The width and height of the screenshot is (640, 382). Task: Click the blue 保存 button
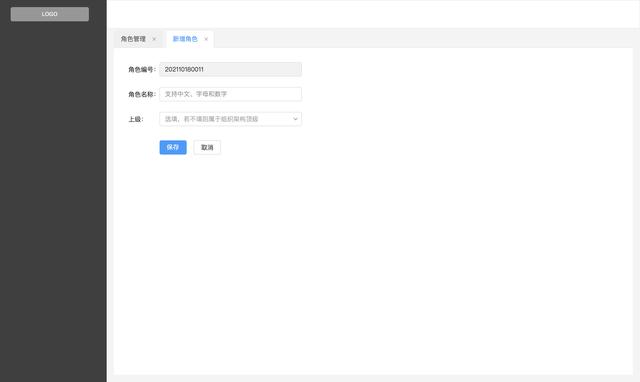(x=173, y=147)
